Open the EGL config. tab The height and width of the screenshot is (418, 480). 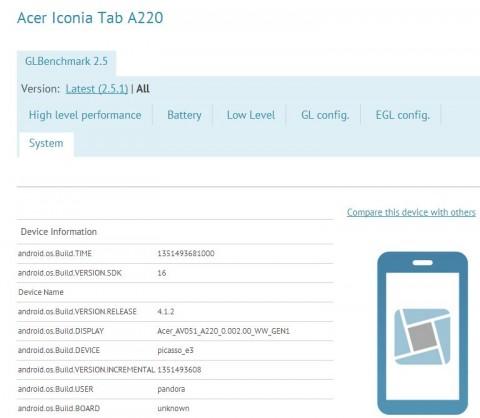point(403,115)
